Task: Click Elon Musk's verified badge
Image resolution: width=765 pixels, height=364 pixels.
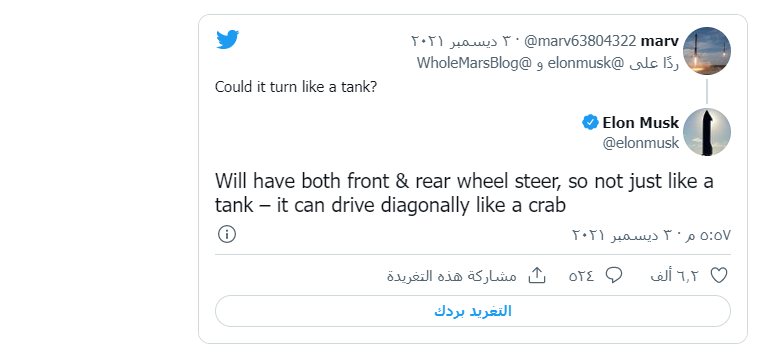Action: pos(590,122)
